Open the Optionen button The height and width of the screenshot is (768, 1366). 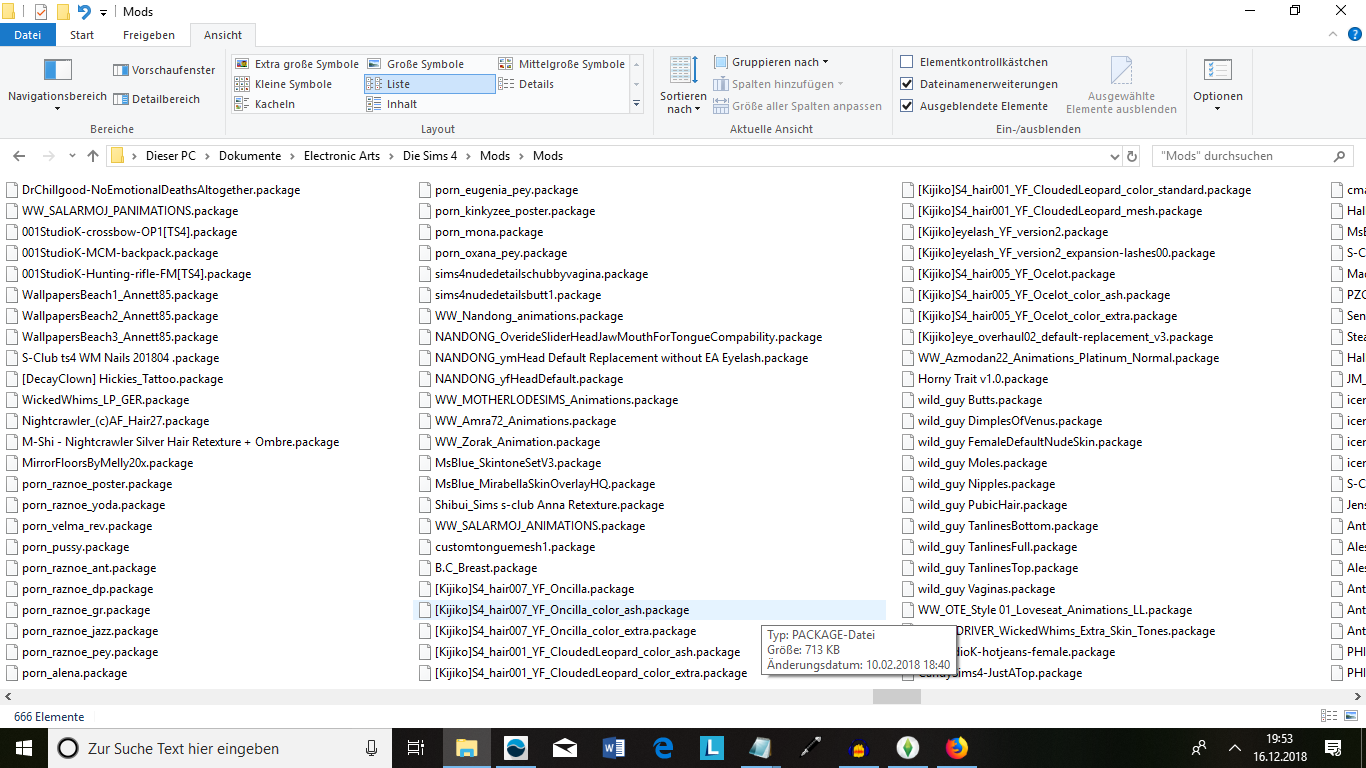(1217, 84)
